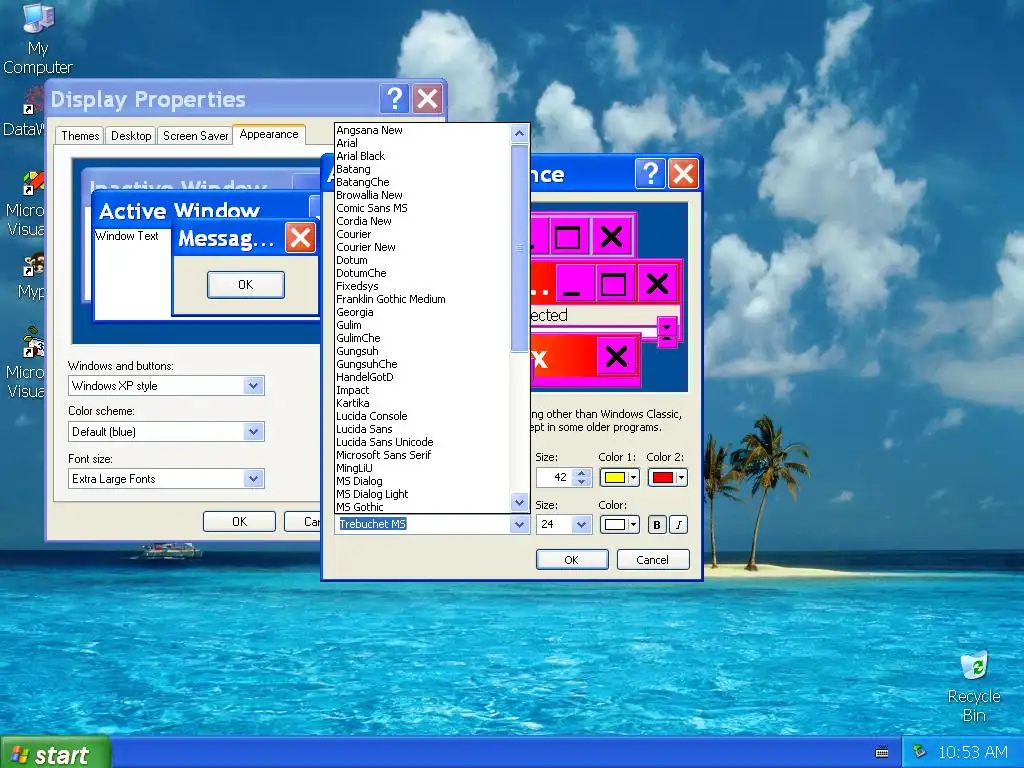Toggle the Bold font button
Viewport: 1024px width, 768px height.
point(657,524)
